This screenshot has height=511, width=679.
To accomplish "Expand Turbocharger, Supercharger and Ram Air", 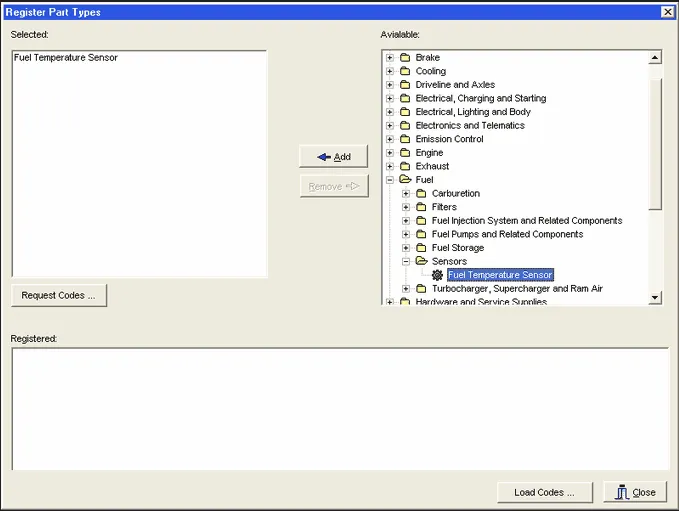I will point(406,288).
